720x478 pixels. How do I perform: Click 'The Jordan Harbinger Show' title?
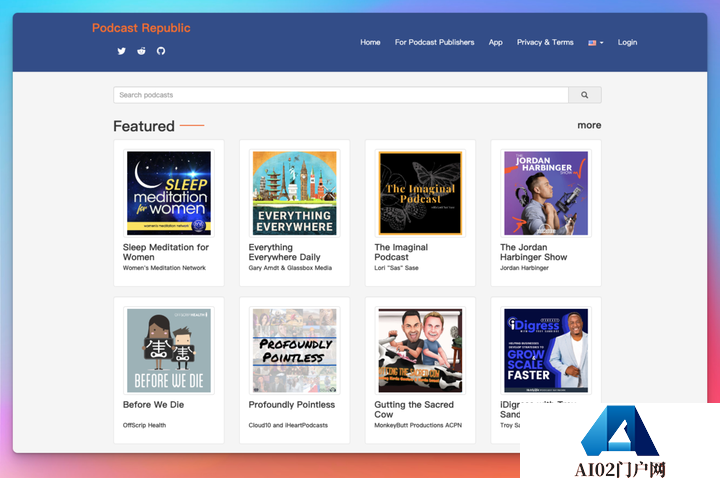(534, 252)
